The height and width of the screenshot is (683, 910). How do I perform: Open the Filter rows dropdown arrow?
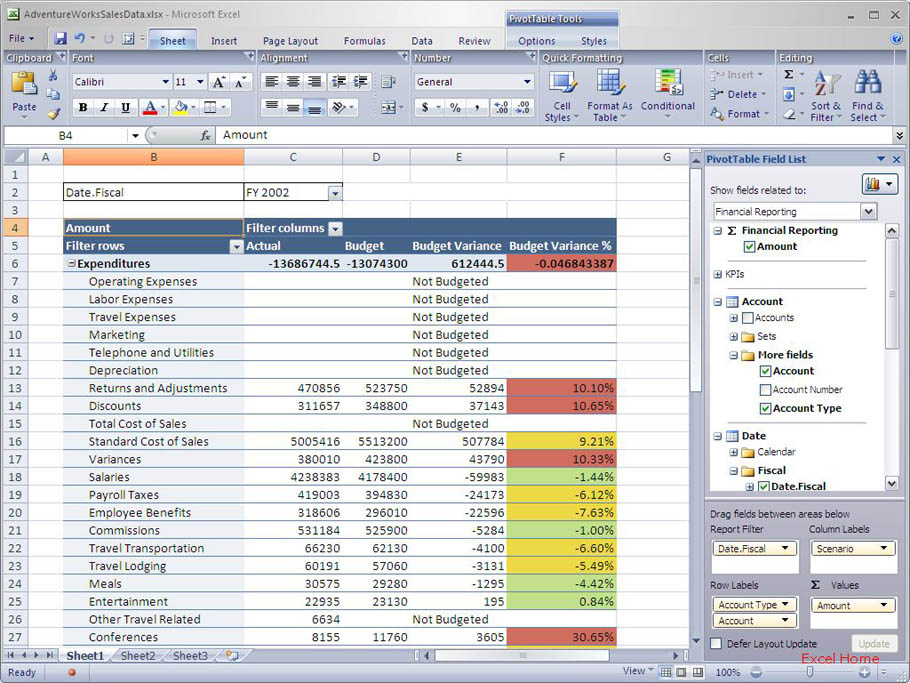pyautogui.click(x=236, y=247)
